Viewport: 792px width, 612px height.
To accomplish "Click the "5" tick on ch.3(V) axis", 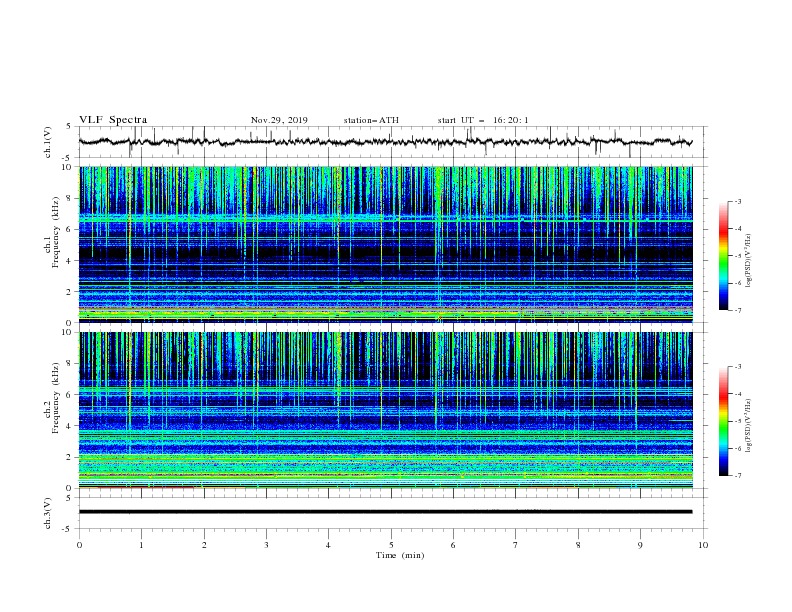I will (70, 497).
